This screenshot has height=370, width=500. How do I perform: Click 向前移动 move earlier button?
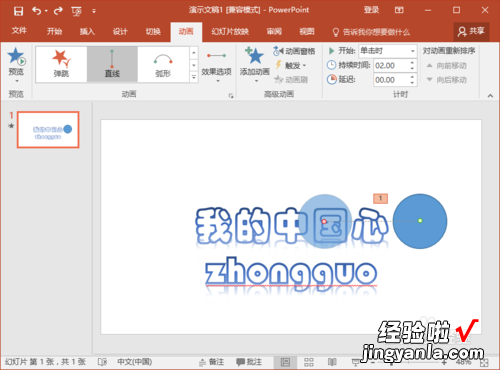point(447,65)
